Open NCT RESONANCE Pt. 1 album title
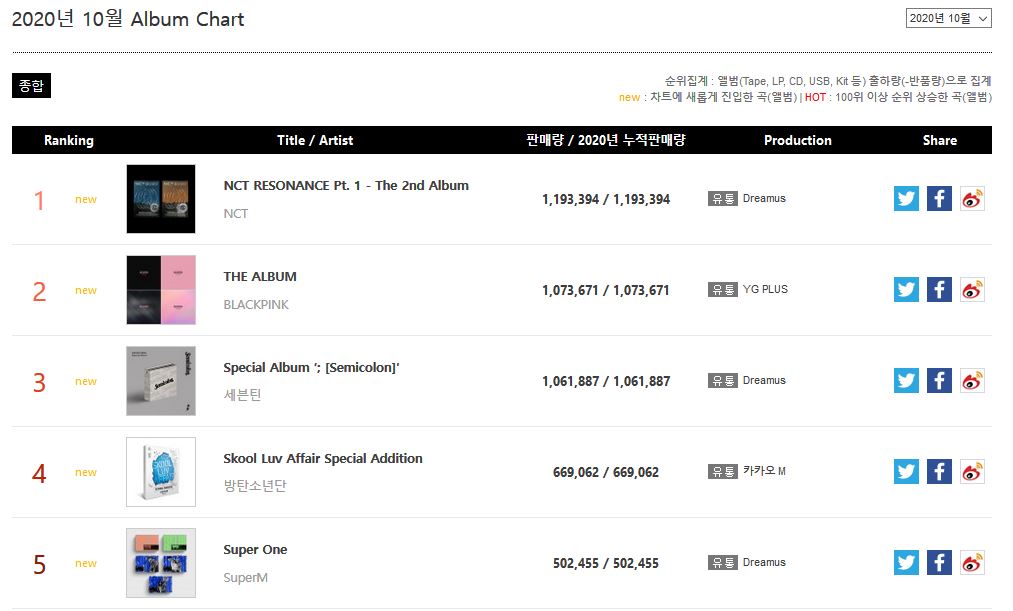This screenshot has height=611, width=1013. (x=346, y=185)
